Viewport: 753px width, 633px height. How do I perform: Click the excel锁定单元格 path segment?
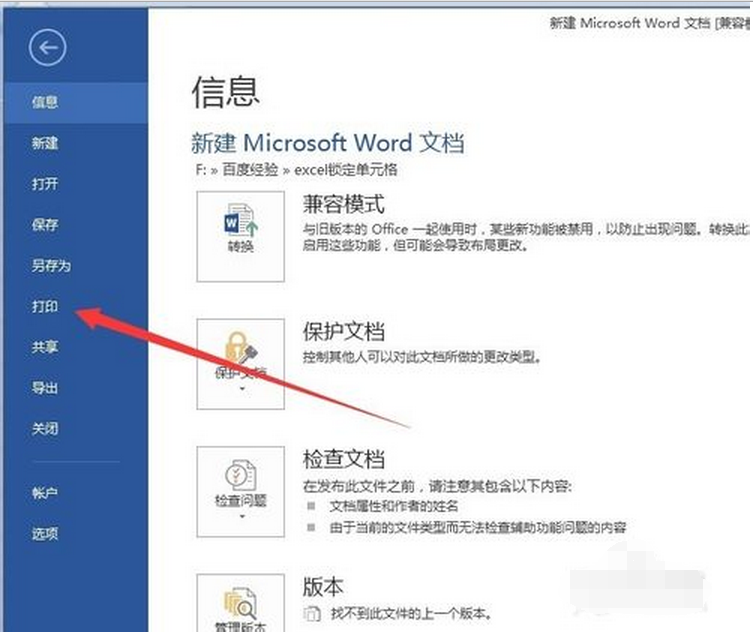[x=345, y=170]
